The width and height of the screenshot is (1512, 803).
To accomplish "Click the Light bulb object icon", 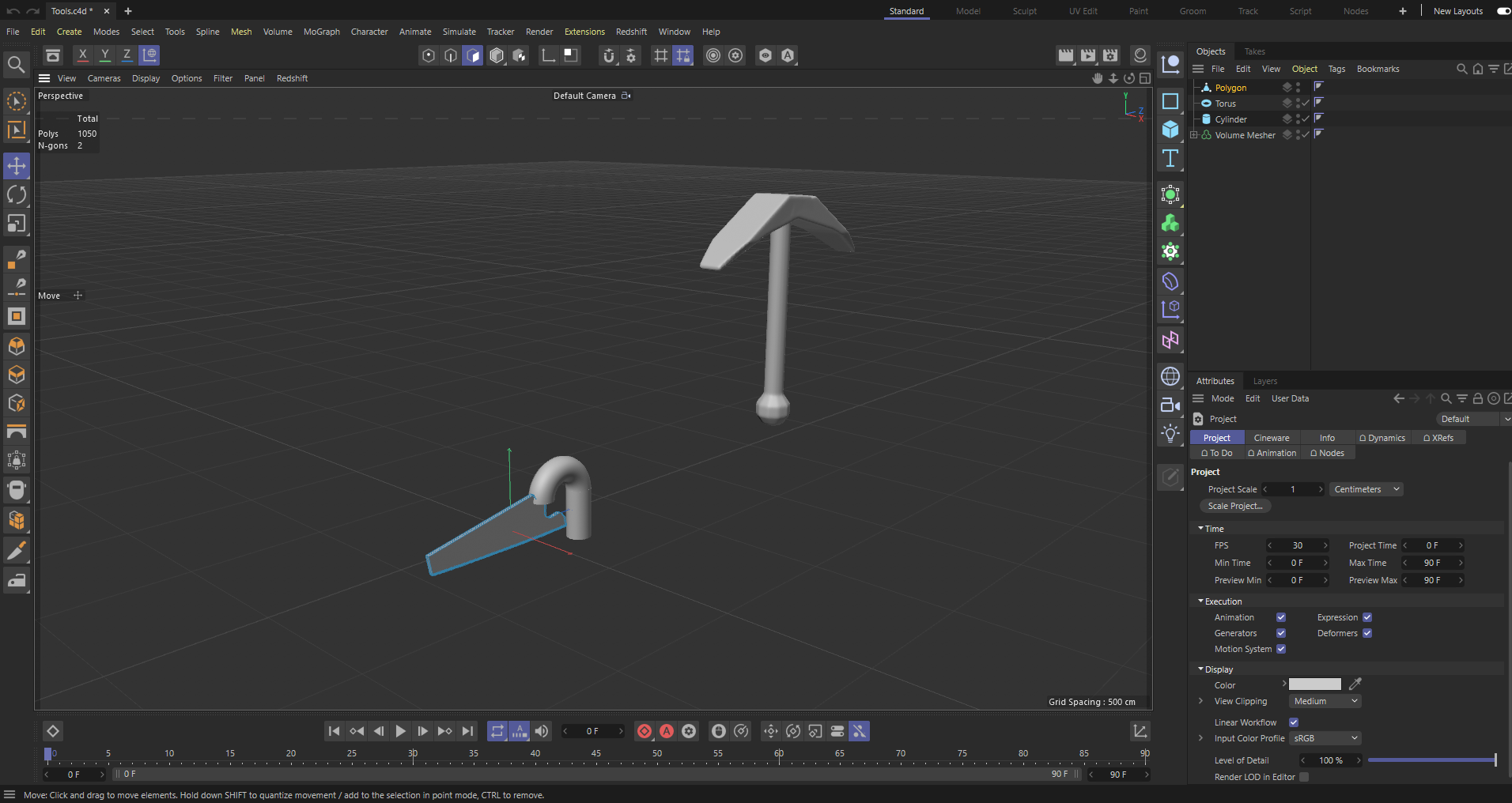I will 1170,433.
